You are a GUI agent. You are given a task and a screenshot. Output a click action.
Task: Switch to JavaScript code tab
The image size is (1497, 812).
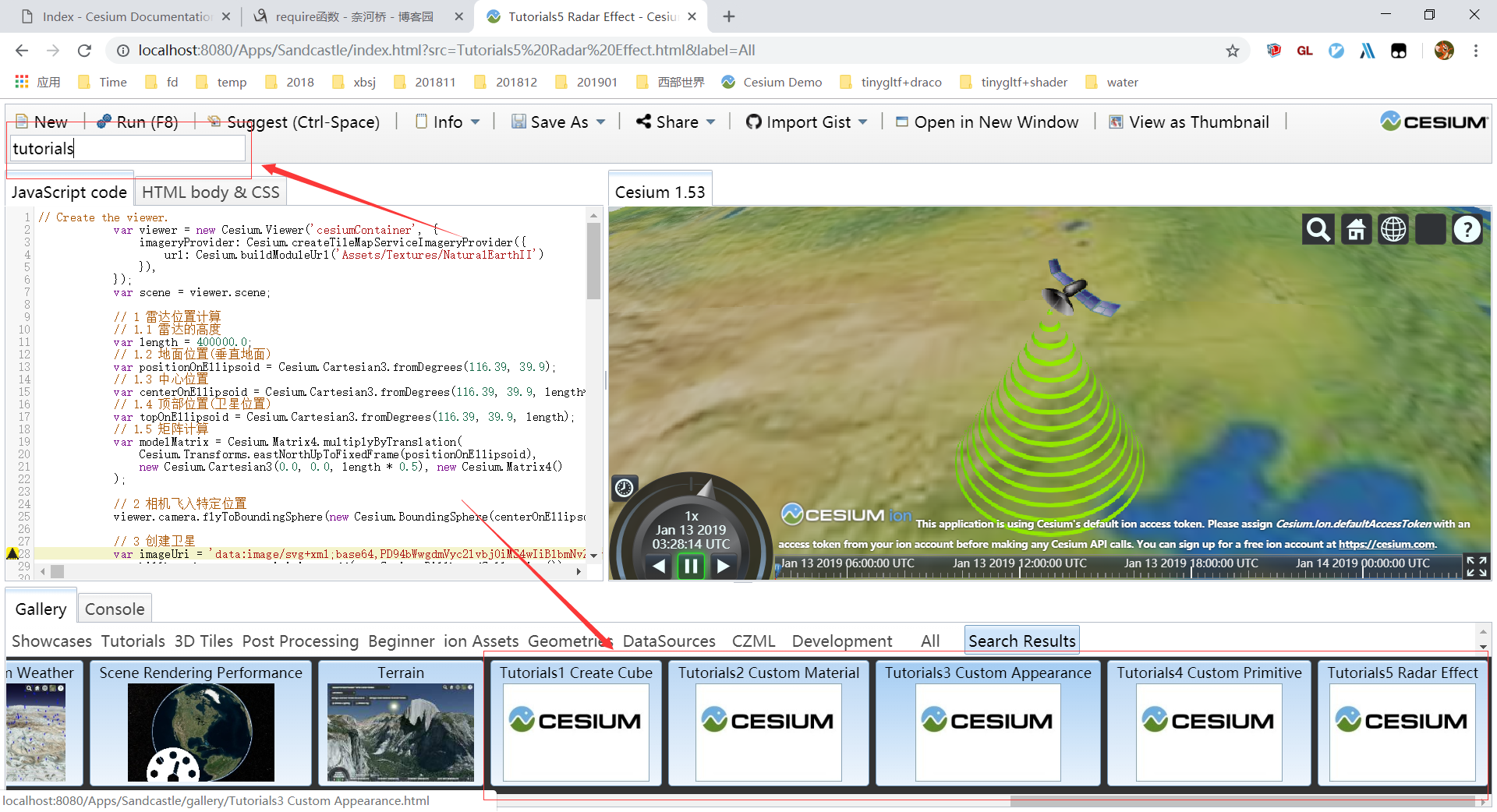pos(69,192)
